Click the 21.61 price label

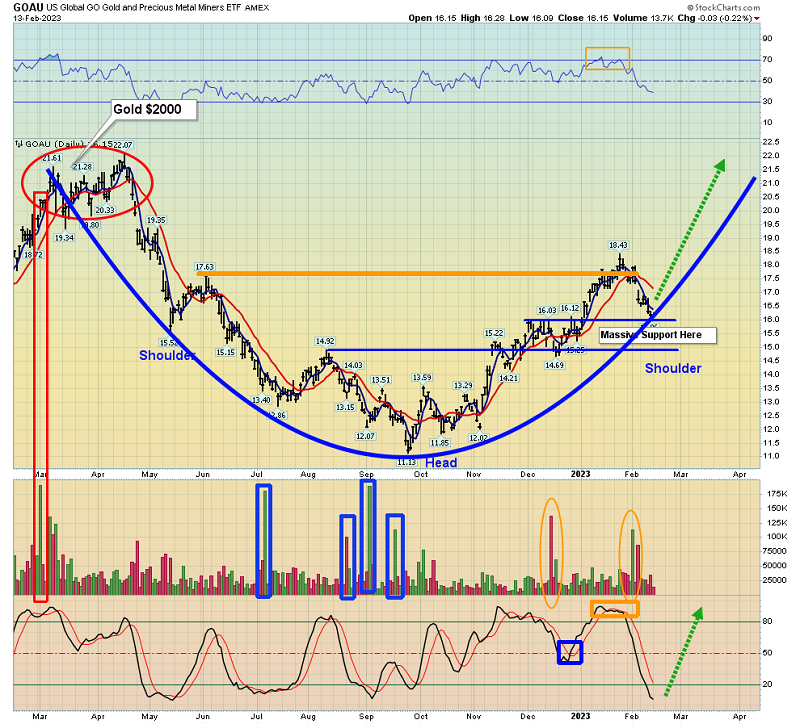click(x=52, y=158)
